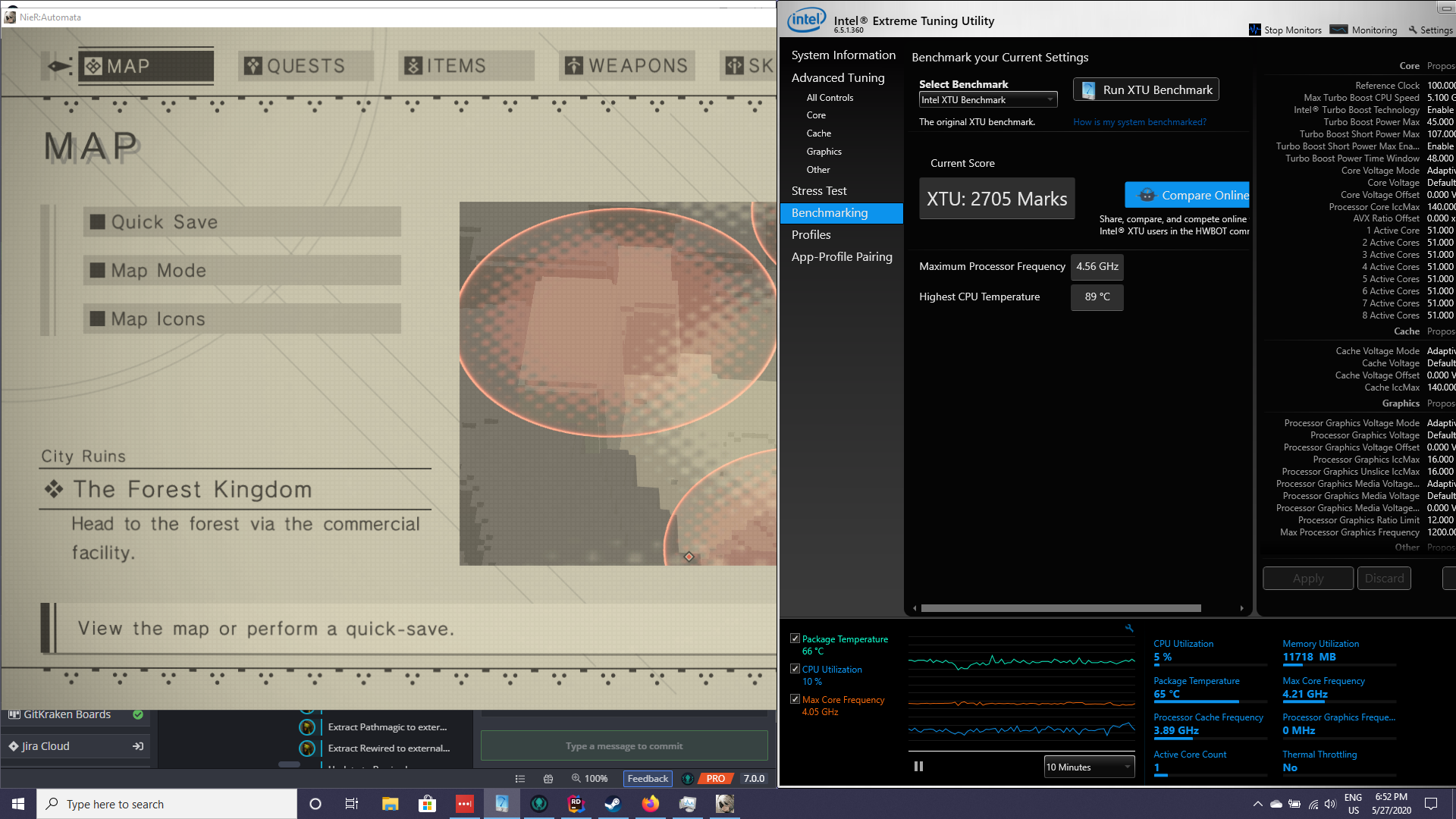The height and width of the screenshot is (819, 1456).
Task: Open the volume control in tray
Action: point(1330,804)
